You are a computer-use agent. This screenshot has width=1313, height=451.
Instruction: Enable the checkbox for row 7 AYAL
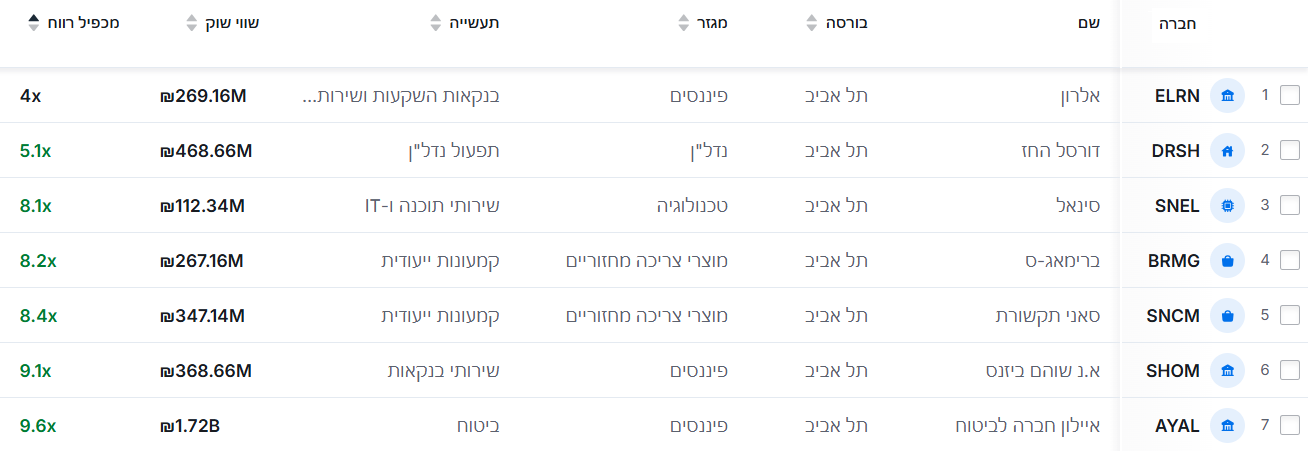[x=1290, y=426]
